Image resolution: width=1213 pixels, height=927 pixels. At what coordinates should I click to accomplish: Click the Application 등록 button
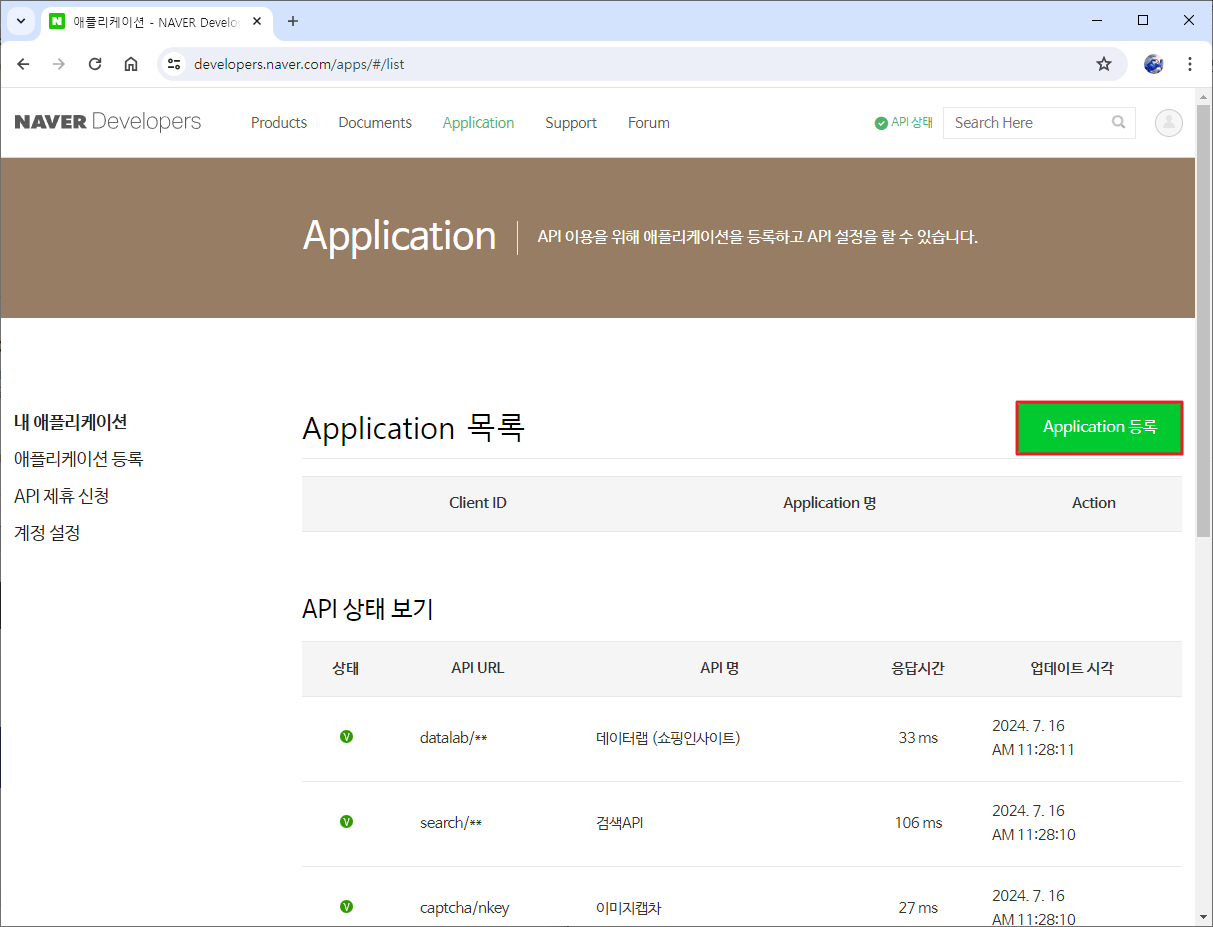coord(1099,428)
